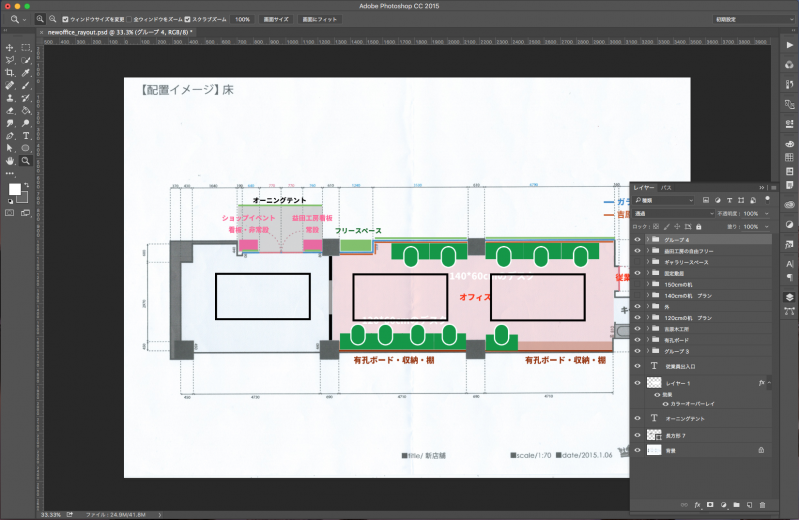The image size is (799, 520).
Task: Open the layer filter kind dropdown
Action: pos(663,200)
